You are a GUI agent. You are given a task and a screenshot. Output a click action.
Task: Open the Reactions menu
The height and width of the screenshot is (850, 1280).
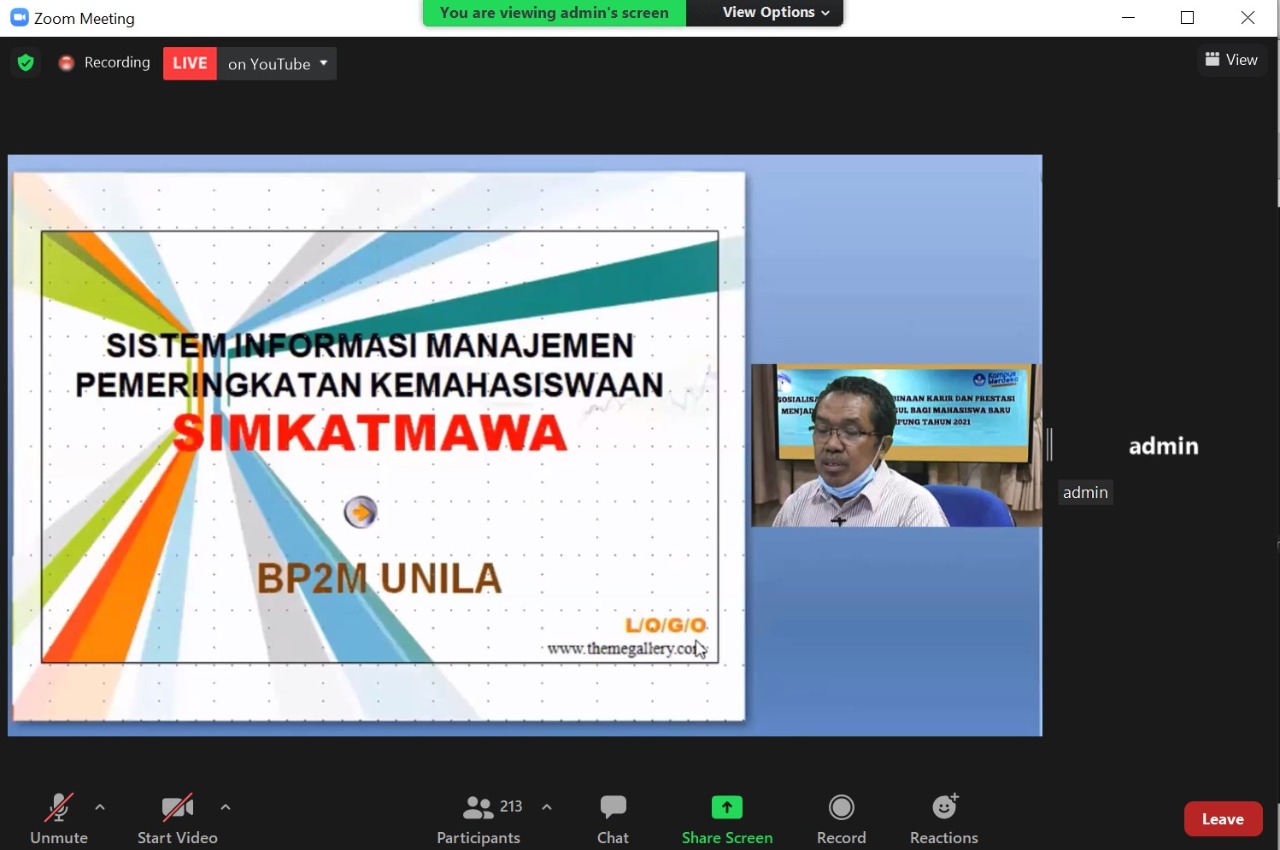943,819
